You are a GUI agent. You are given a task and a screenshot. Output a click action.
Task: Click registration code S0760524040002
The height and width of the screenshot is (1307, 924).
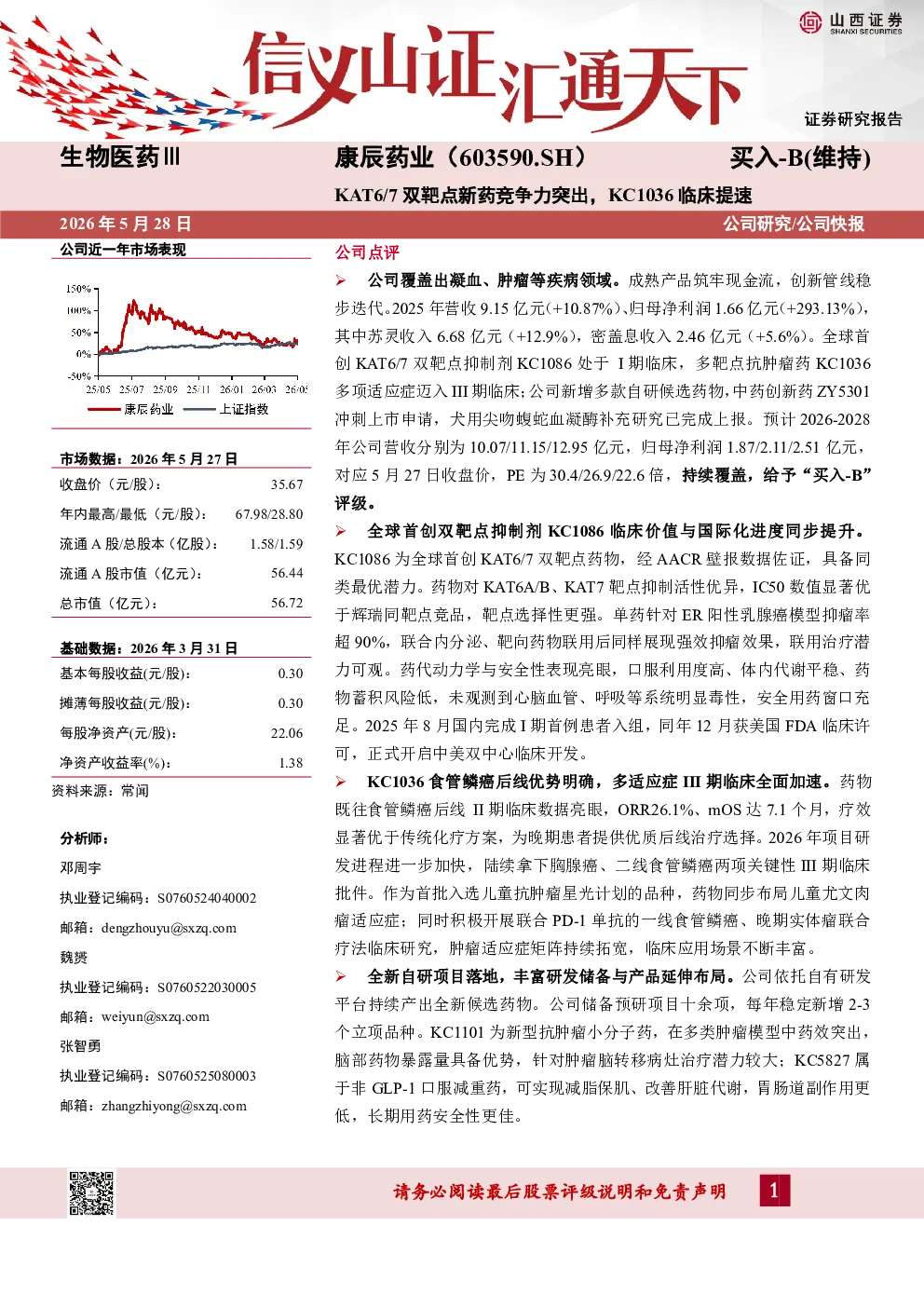tap(207, 898)
